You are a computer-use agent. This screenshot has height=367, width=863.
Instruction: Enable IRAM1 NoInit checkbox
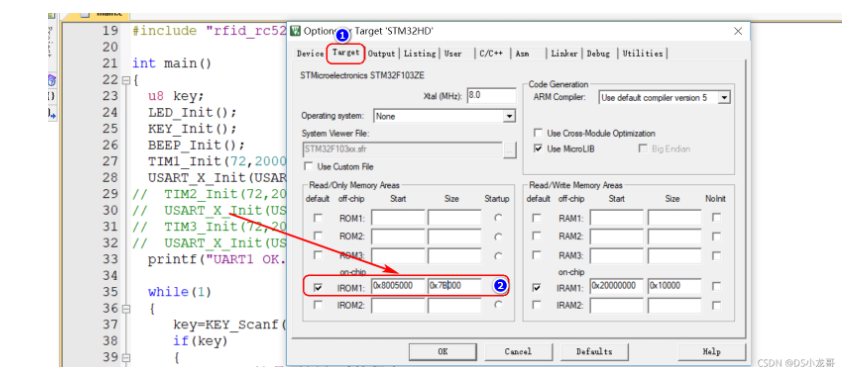(x=716, y=286)
